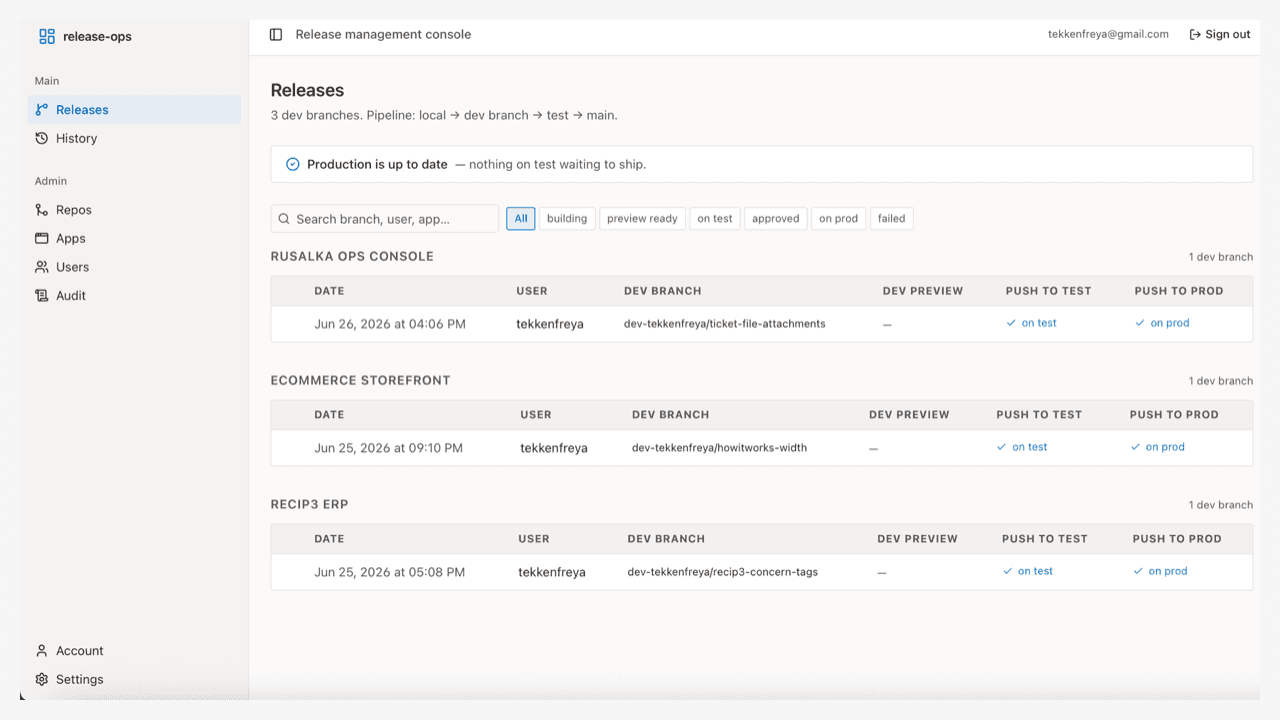Click the ECOMMERCE STOREFRONT heading
The width and height of the screenshot is (1280, 720).
361,380
